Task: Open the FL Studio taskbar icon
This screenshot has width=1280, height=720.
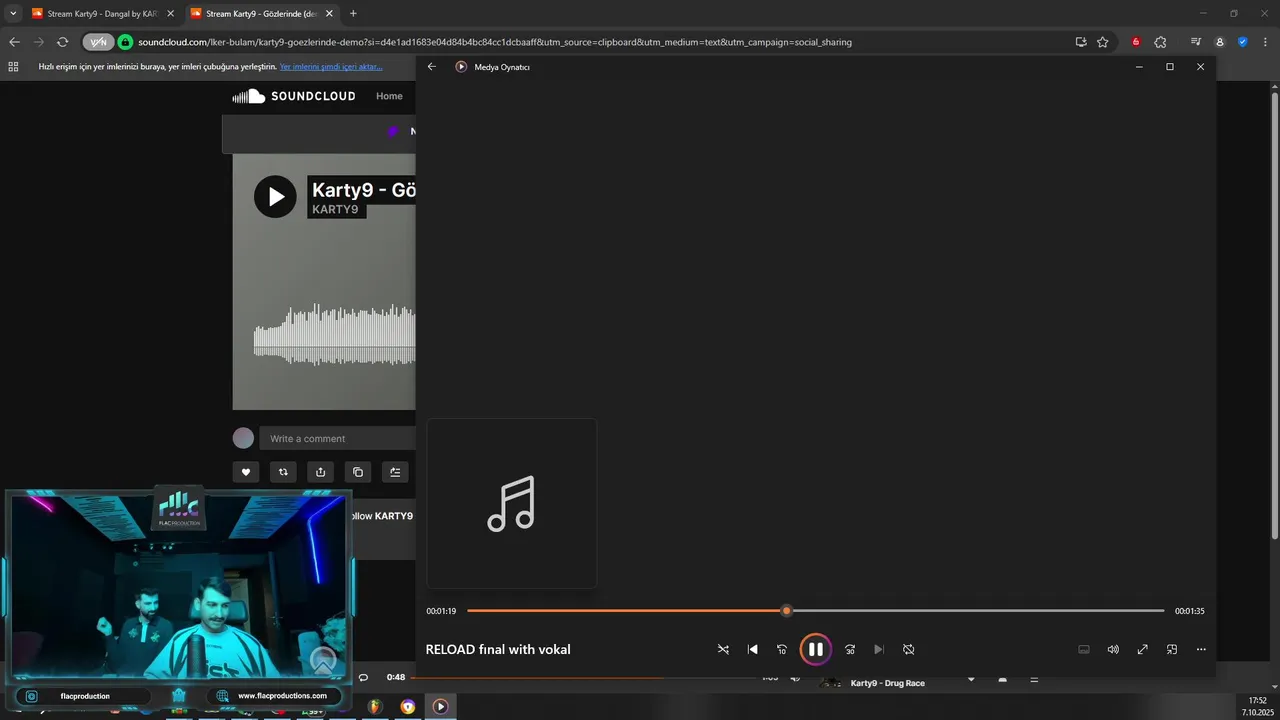Action: pyautogui.click(x=375, y=707)
